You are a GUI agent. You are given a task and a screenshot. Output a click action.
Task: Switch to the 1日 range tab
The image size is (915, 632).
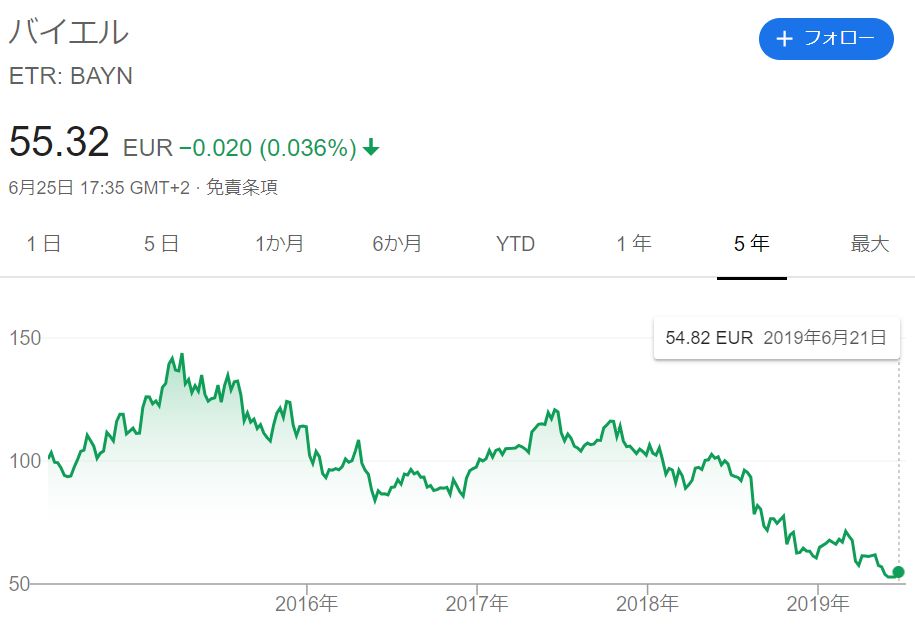pos(43,244)
